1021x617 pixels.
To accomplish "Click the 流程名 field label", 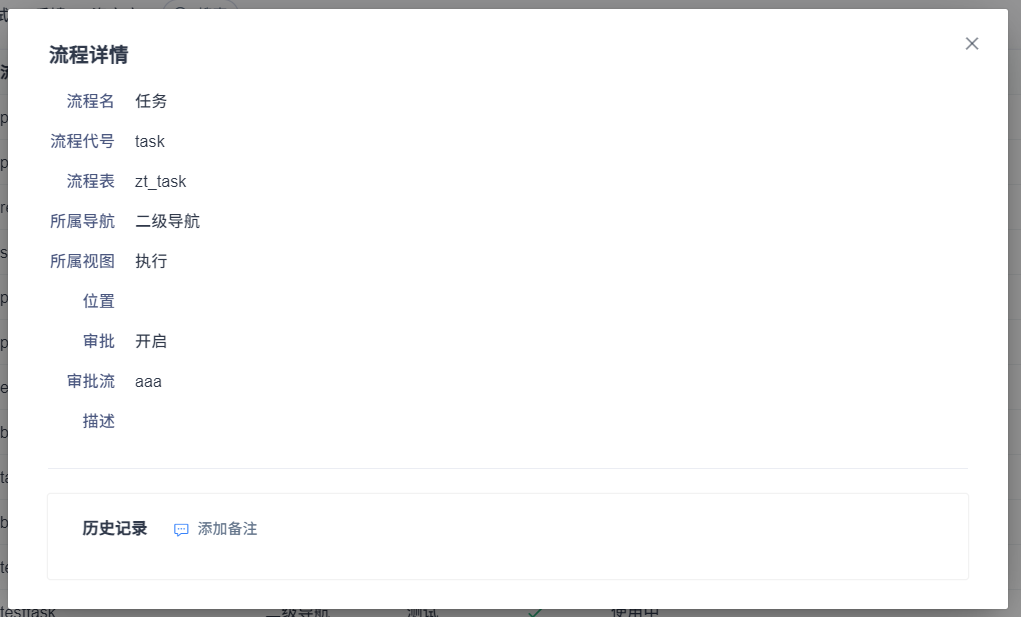I will [91, 101].
